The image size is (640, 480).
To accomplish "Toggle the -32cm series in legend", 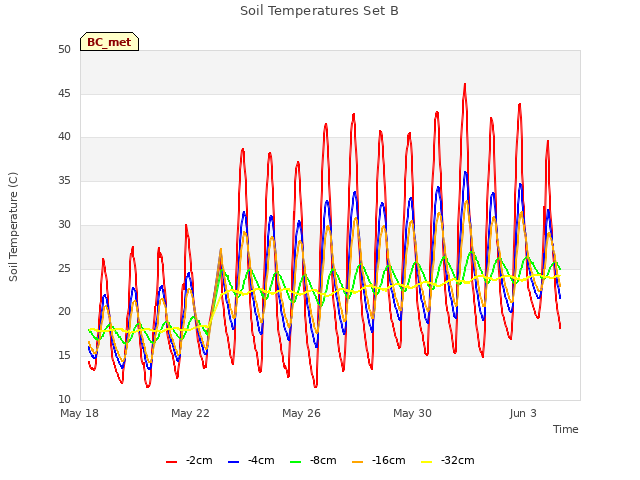I will click(x=448, y=461).
